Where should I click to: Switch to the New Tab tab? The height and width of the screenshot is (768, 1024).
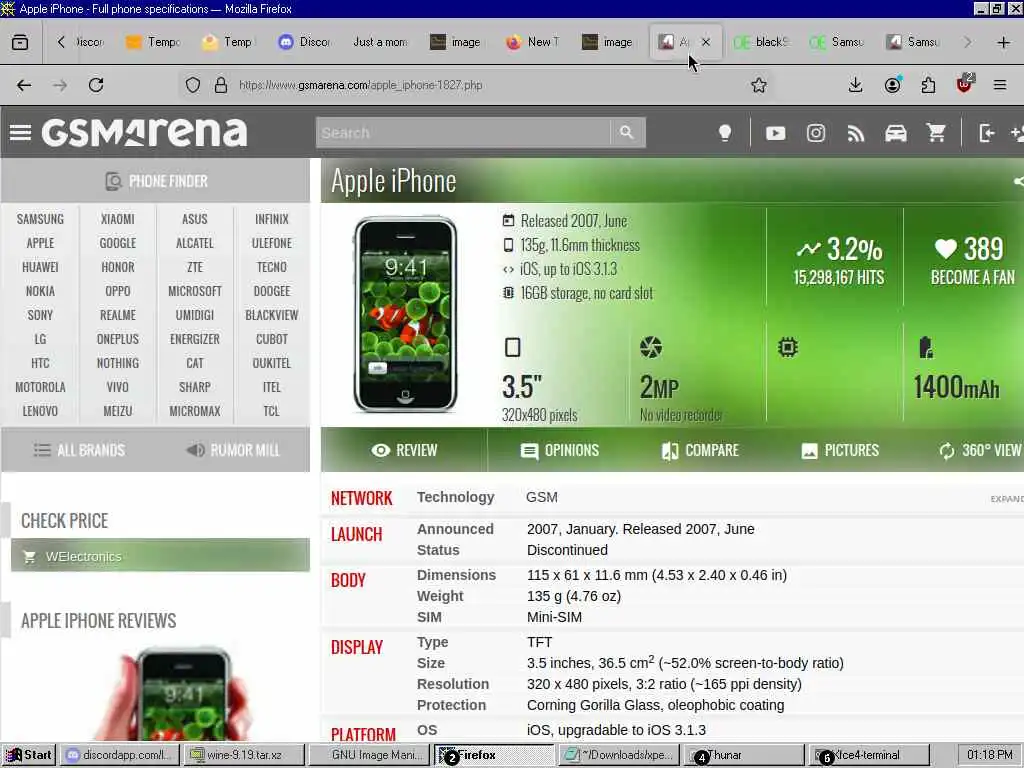[x=533, y=42]
